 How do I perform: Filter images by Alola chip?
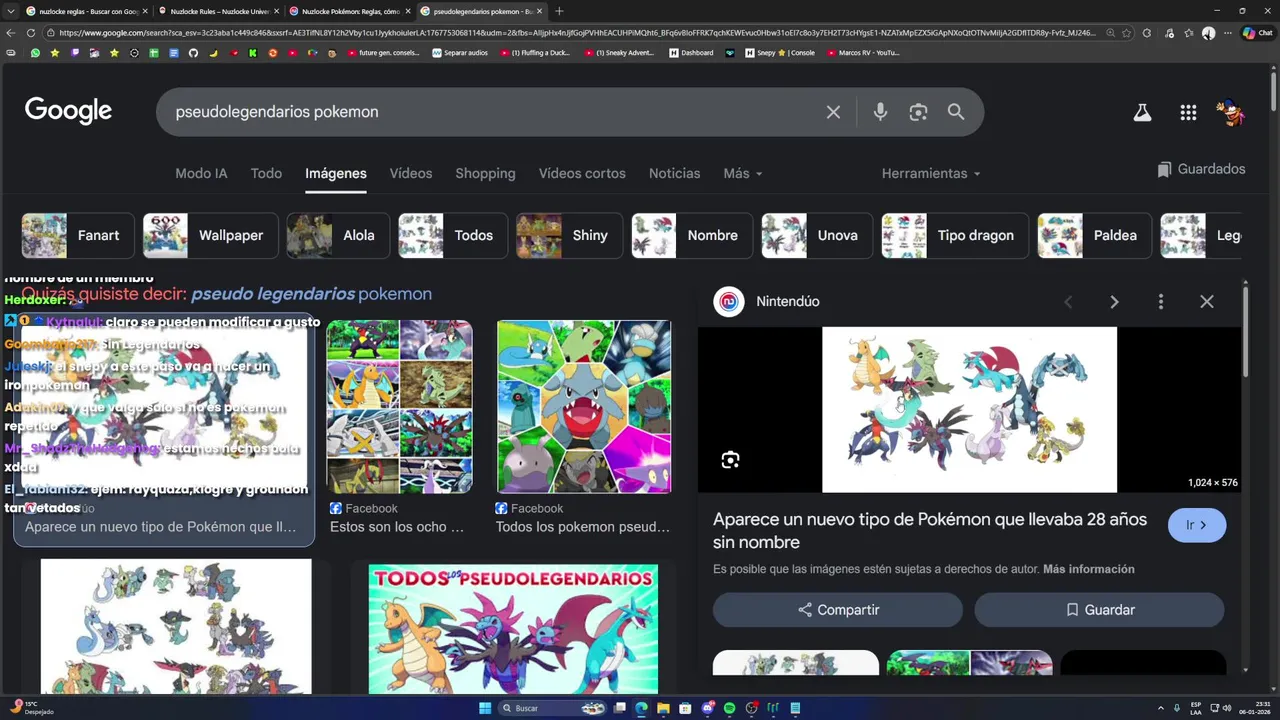[338, 235]
